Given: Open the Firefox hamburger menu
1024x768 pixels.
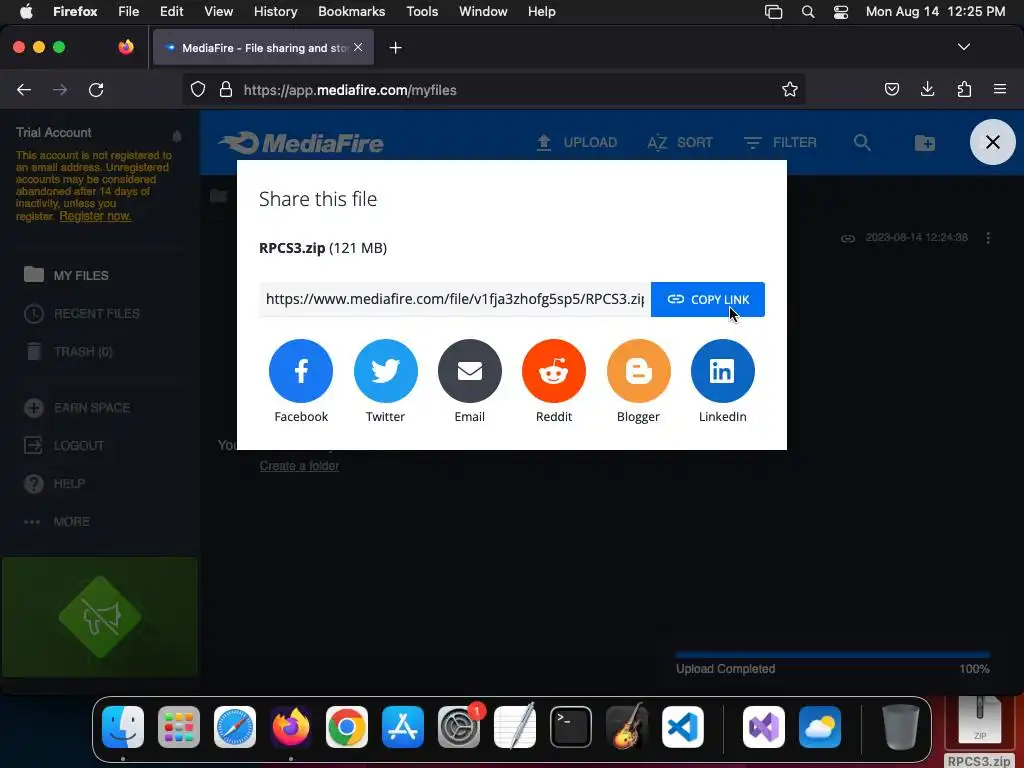Looking at the screenshot, I should point(1000,89).
